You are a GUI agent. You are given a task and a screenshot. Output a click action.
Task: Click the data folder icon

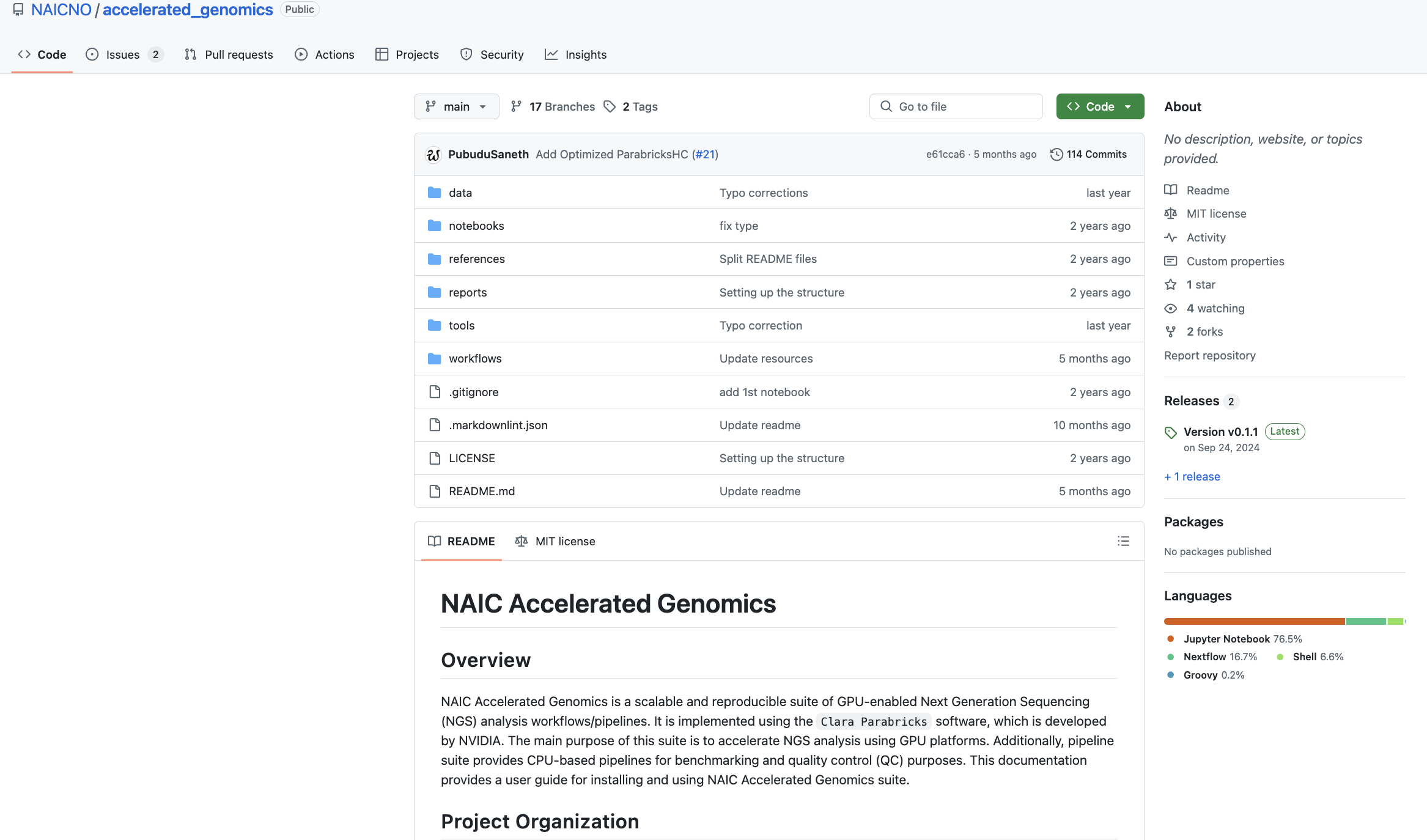pos(435,193)
